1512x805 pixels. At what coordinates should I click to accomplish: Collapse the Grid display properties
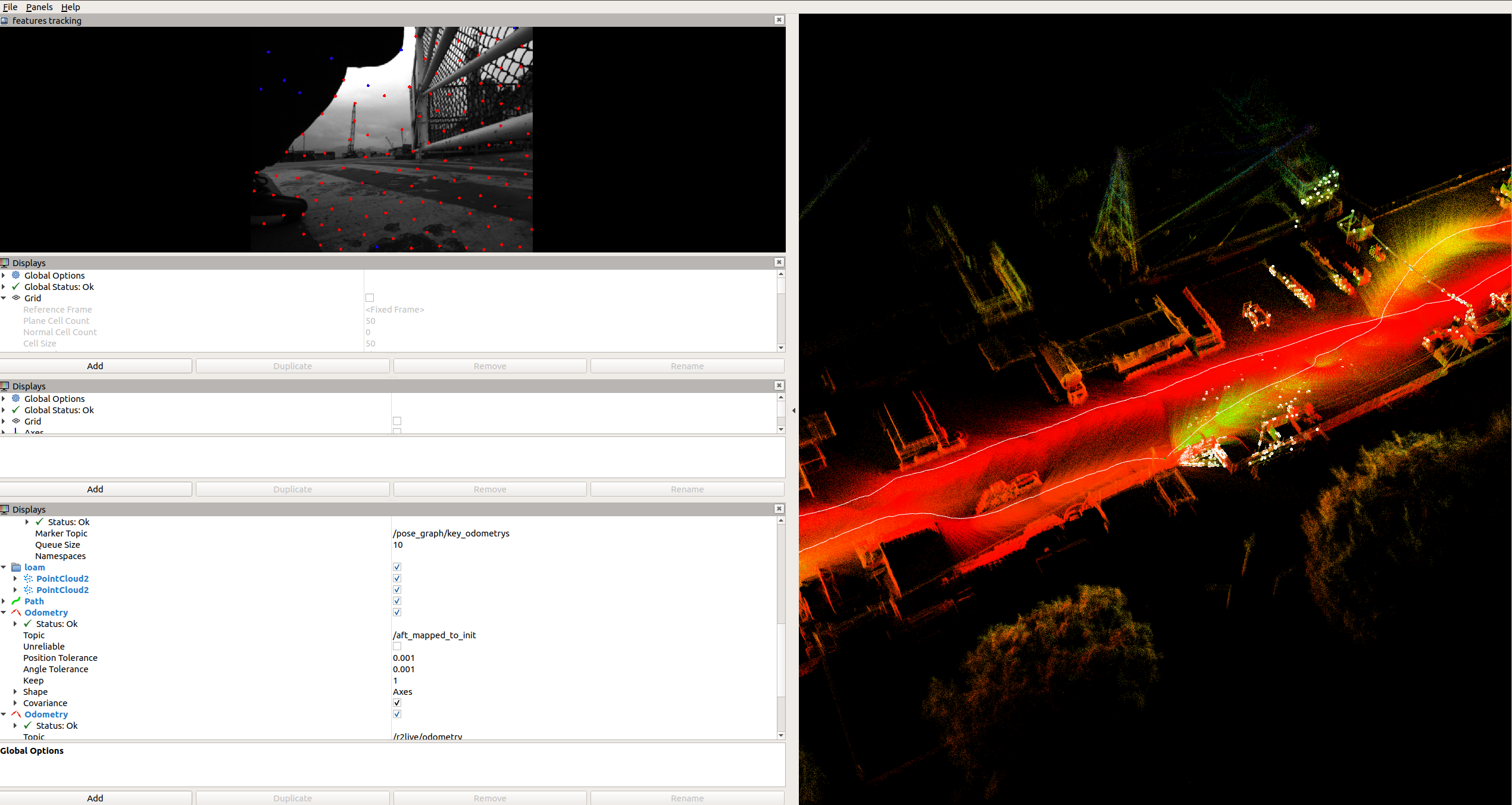[5, 298]
